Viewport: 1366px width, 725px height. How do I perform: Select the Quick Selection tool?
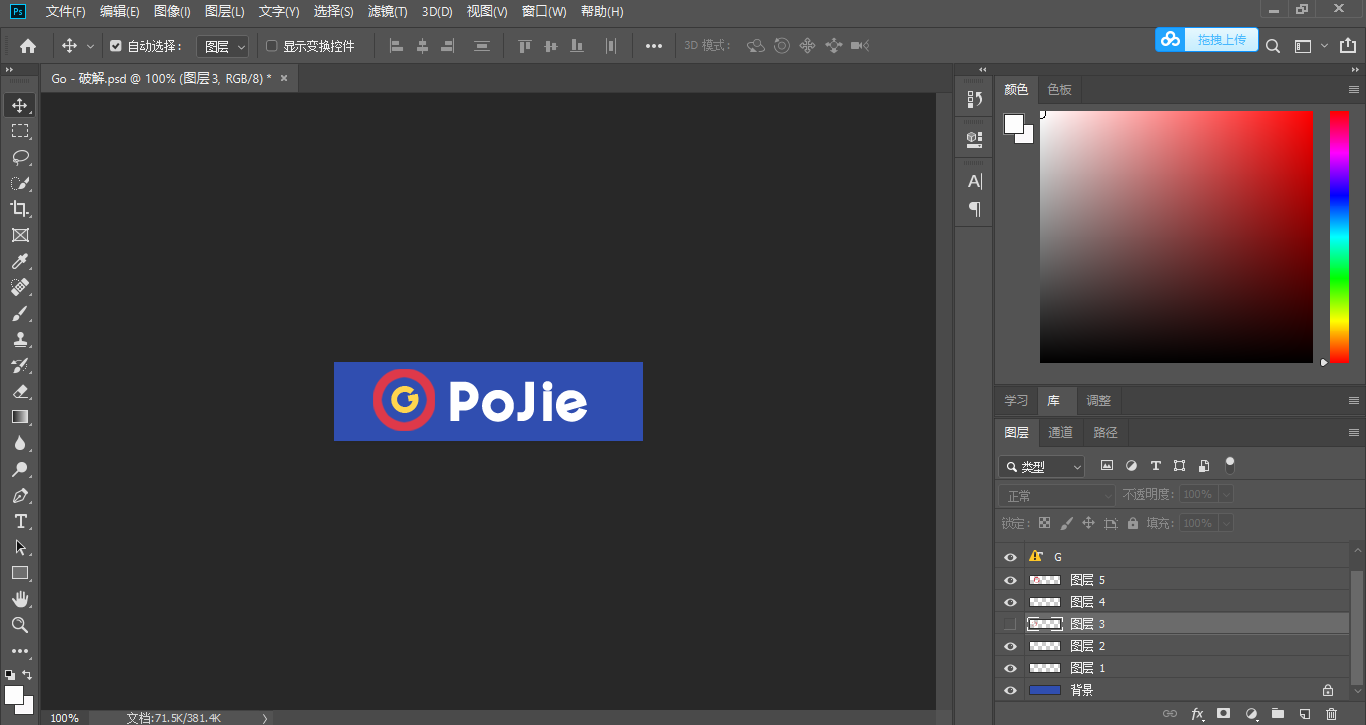point(20,183)
